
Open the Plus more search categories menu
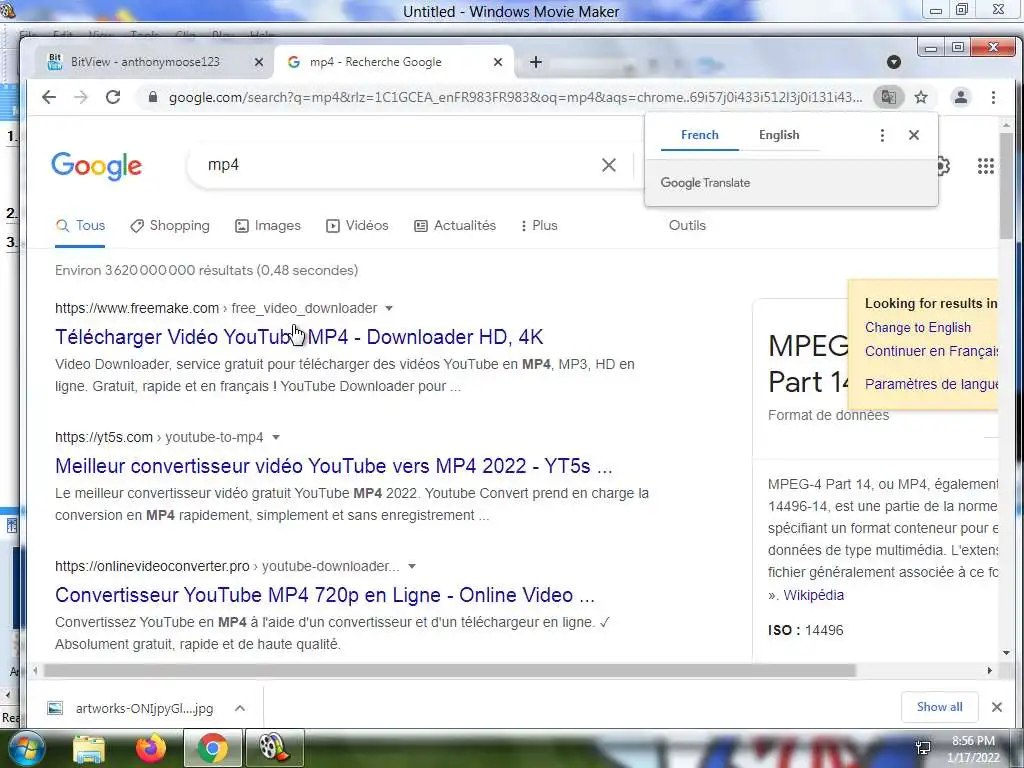click(539, 225)
